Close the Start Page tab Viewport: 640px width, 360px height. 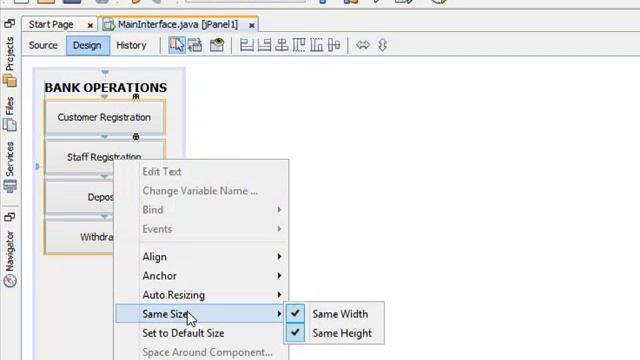point(90,25)
